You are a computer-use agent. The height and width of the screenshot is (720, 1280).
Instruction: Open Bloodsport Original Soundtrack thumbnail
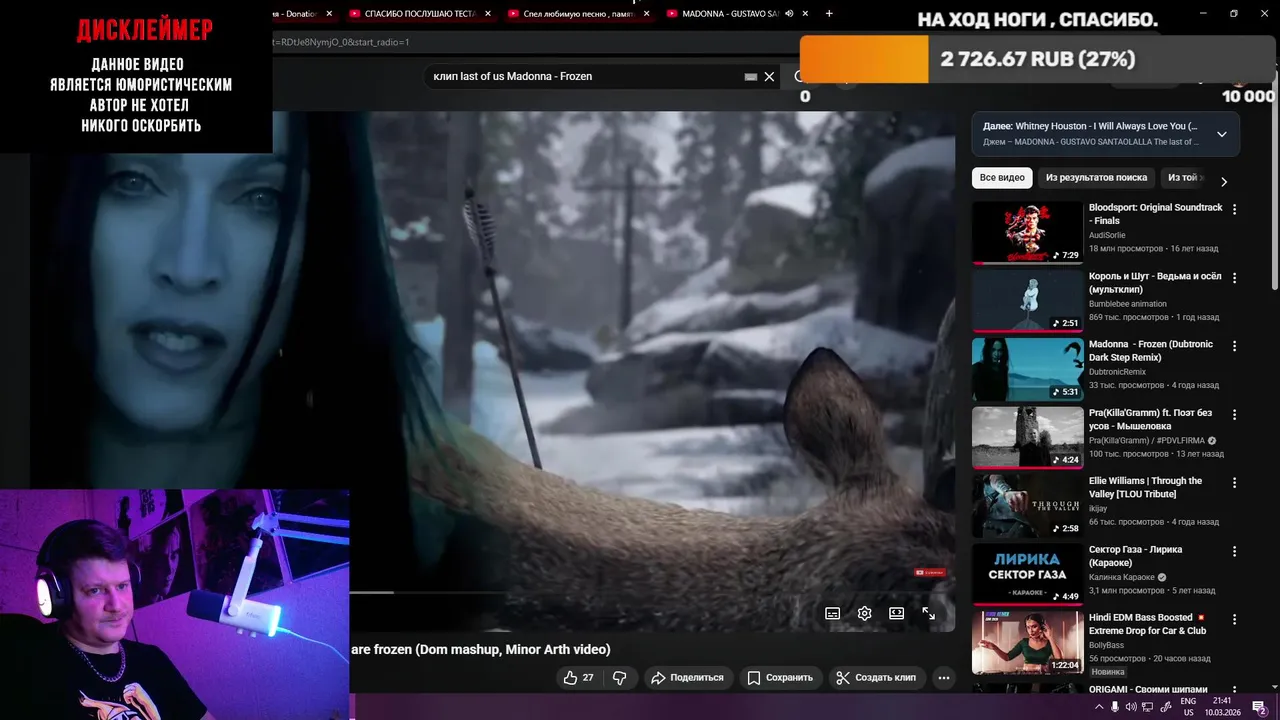click(1027, 233)
